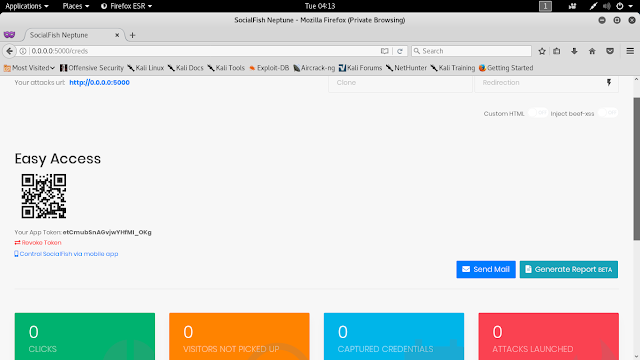
Task: Open the Kali Tools bookmark
Action: (x=226, y=68)
